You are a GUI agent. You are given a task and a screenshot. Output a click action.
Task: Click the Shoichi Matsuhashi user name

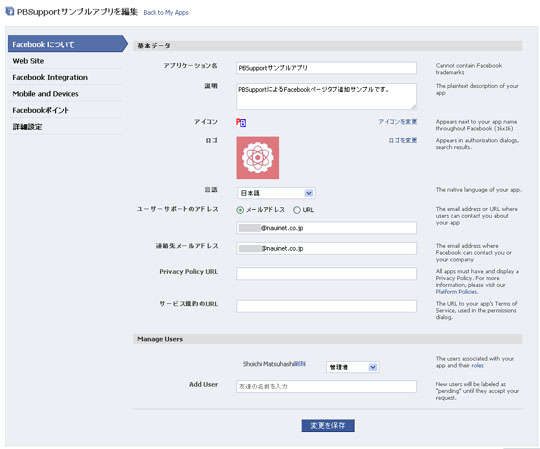pos(268,364)
